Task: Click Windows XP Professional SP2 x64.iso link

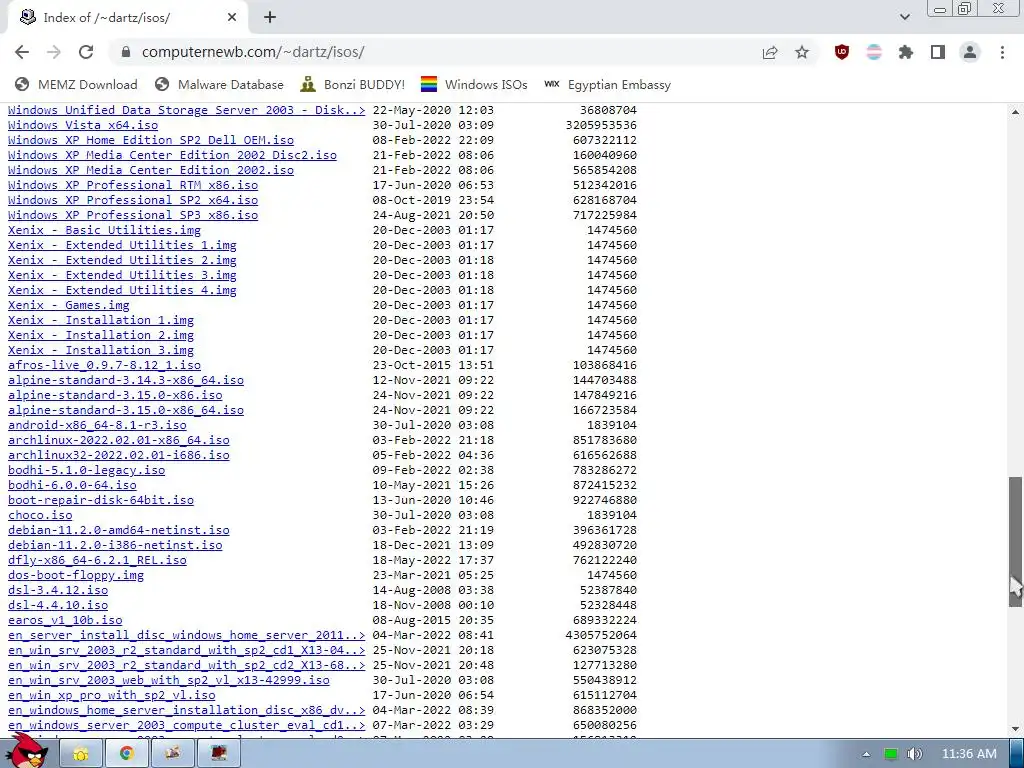Action: (x=133, y=200)
